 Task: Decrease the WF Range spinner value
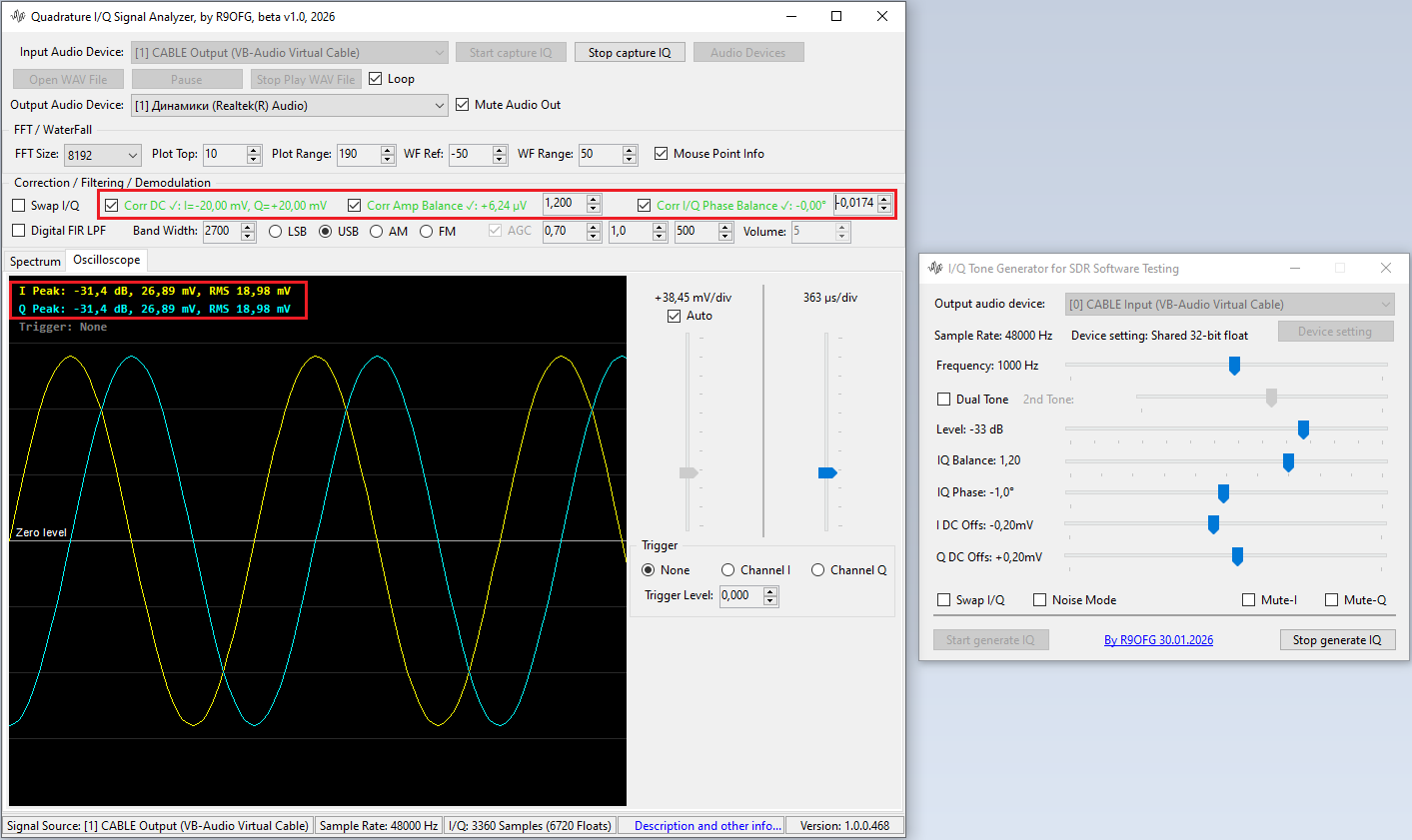(630, 159)
